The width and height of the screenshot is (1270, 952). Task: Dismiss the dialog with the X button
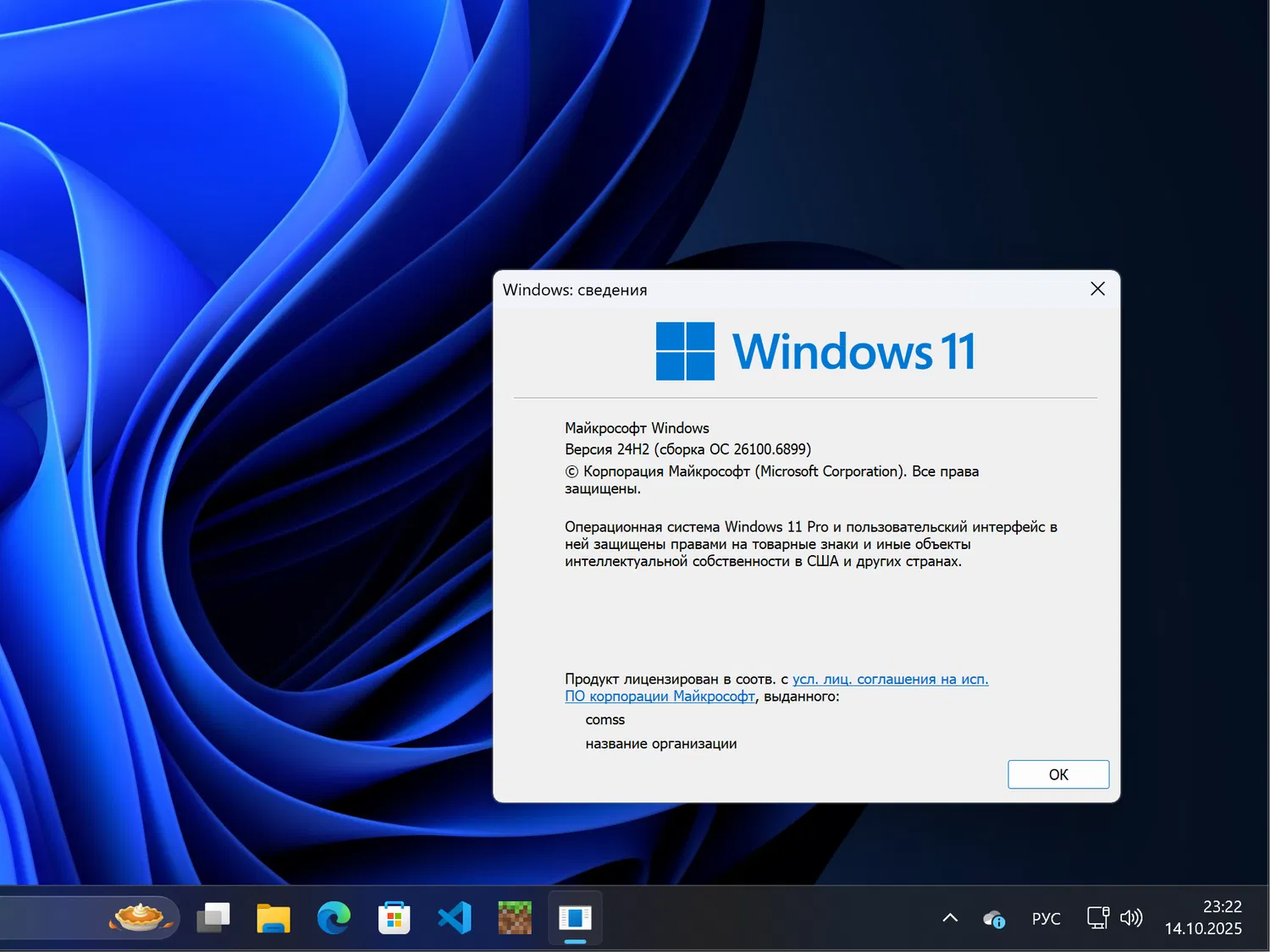(x=1097, y=289)
